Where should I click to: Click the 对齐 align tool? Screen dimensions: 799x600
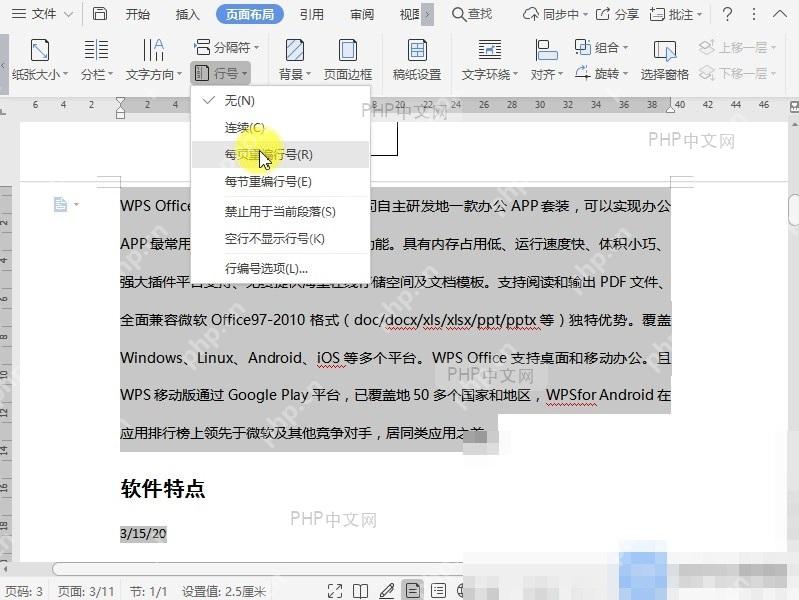pyautogui.click(x=546, y=59)
